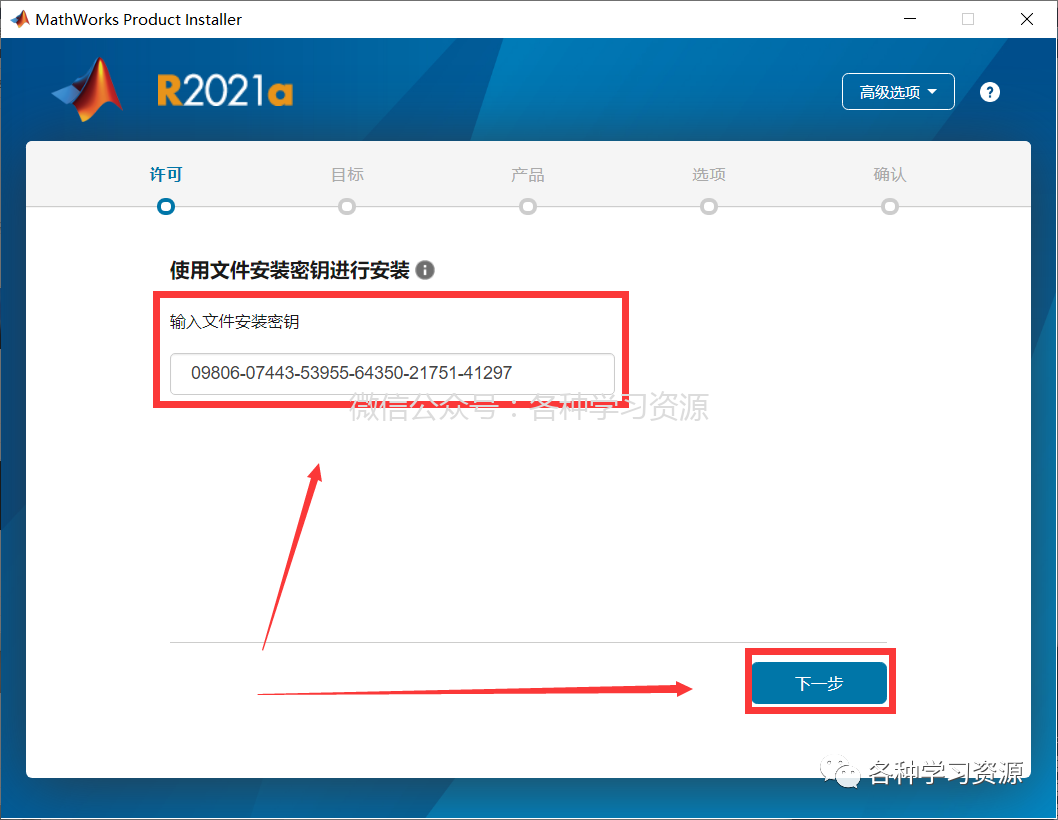1058x820 pixels.
Task: Open the help question mark icon
Action: (989, 92)
